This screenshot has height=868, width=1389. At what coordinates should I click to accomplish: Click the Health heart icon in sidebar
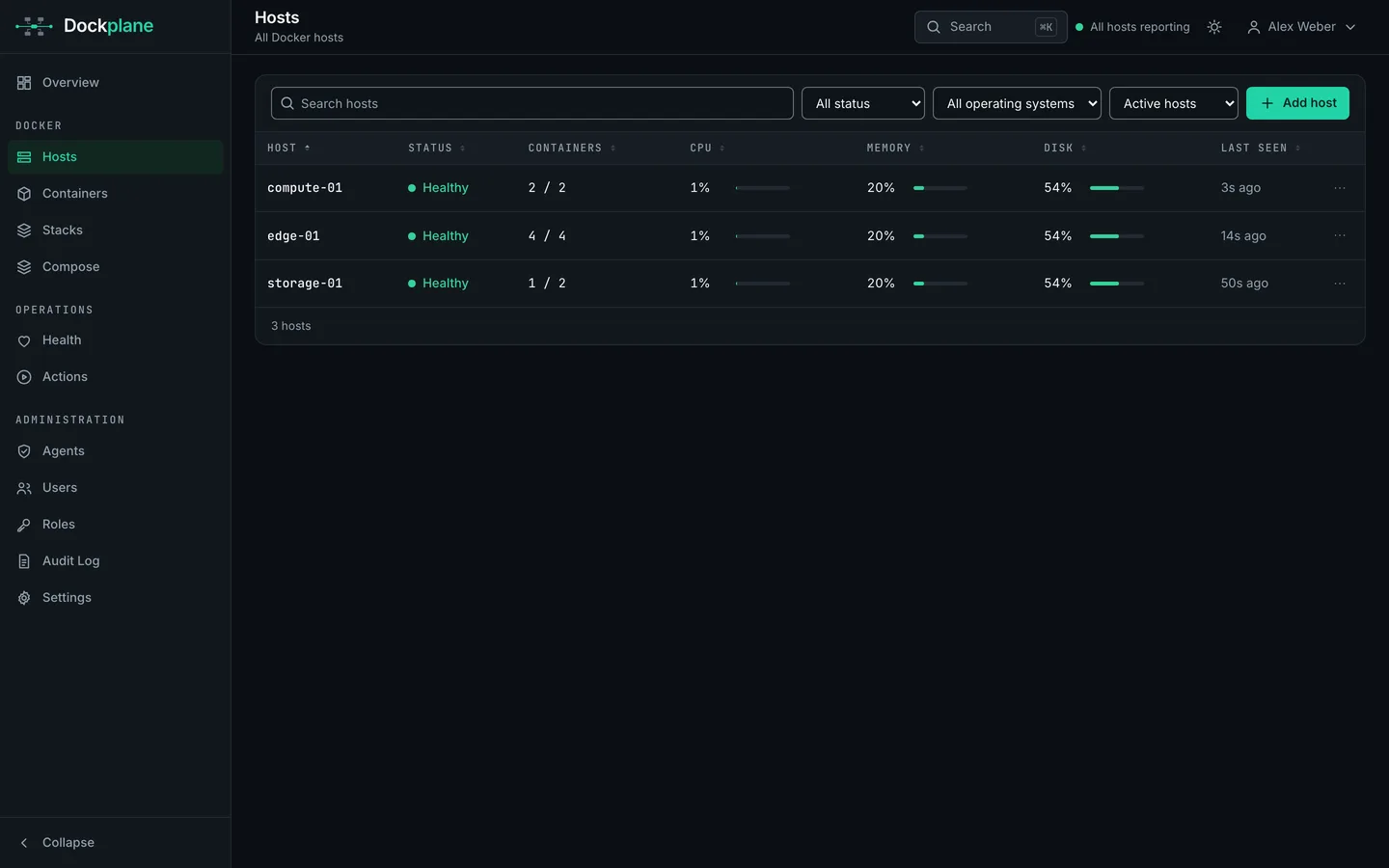point(24,340)
